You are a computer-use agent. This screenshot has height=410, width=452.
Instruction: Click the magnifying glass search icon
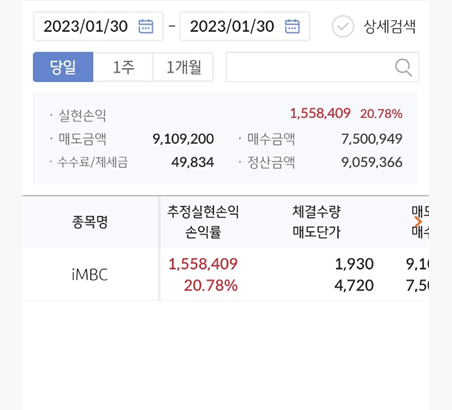point(403,68)
